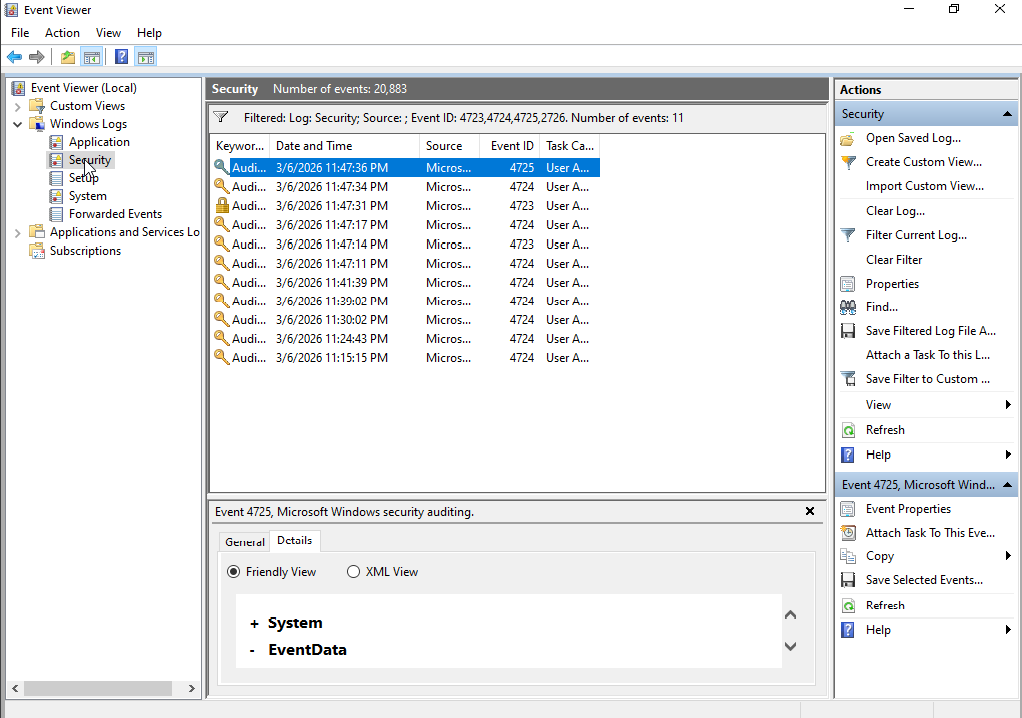Click Filter Current Log funnel icon
Image resolution: width=1022 pixels, height=718 pixels.
(x=848, y=235)
